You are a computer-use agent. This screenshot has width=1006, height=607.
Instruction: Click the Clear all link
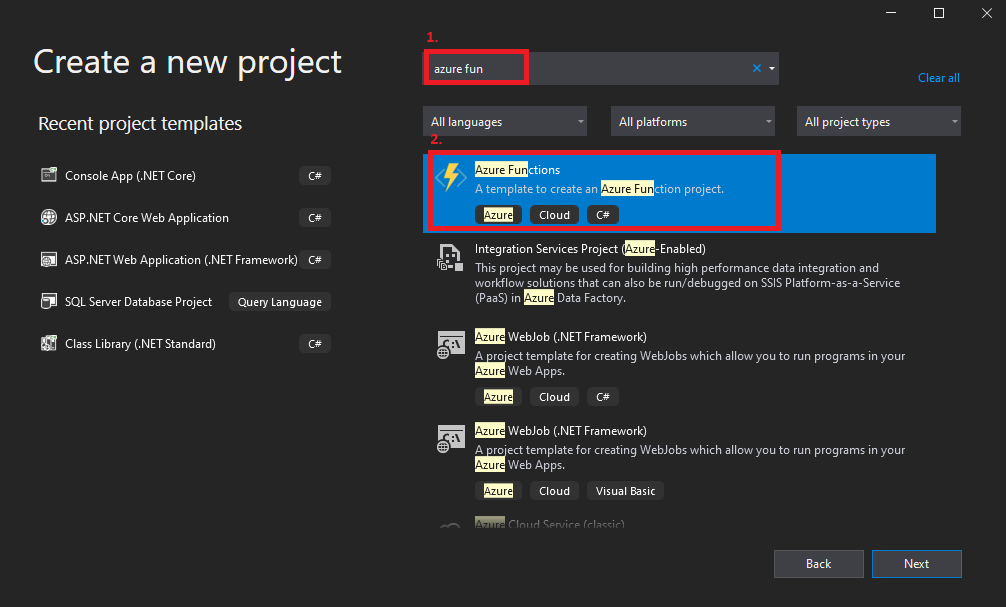938,77
